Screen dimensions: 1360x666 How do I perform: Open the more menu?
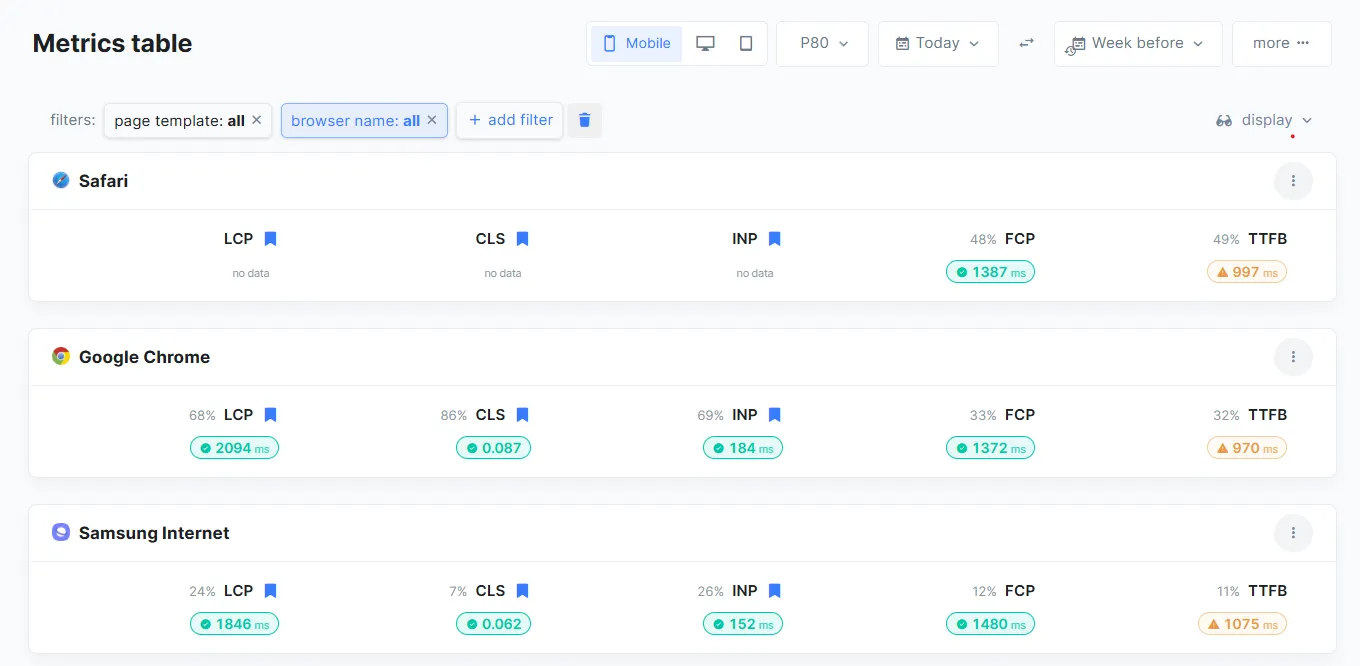(1281, 44)
